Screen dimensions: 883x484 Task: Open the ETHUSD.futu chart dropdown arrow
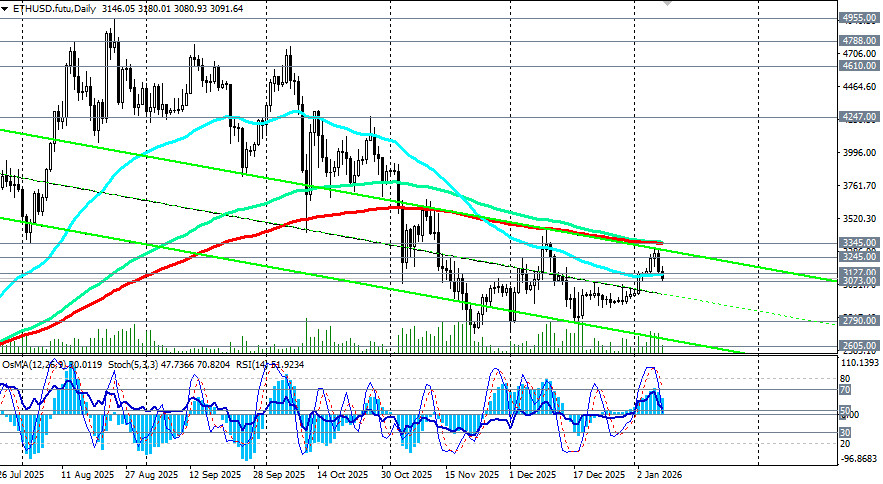5,9
